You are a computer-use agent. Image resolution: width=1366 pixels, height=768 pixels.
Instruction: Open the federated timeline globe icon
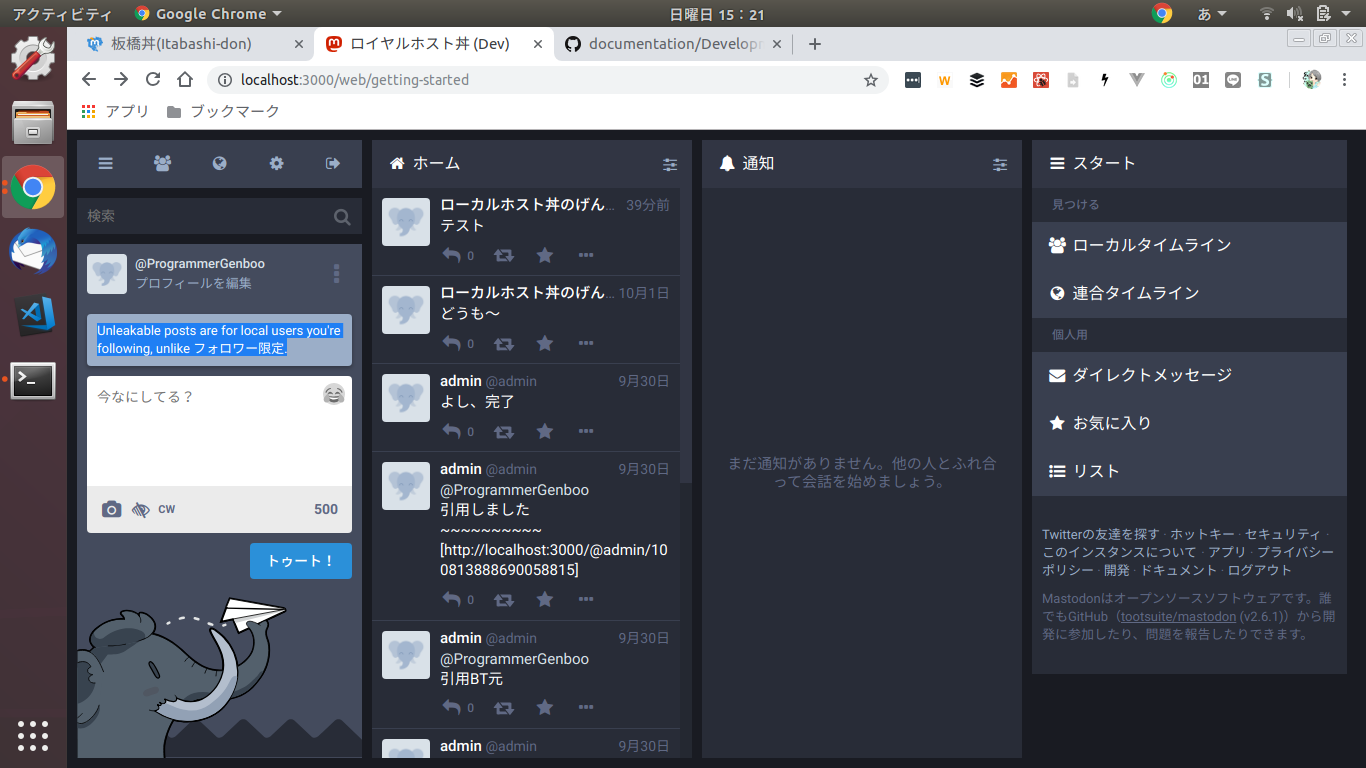point(220,164)
